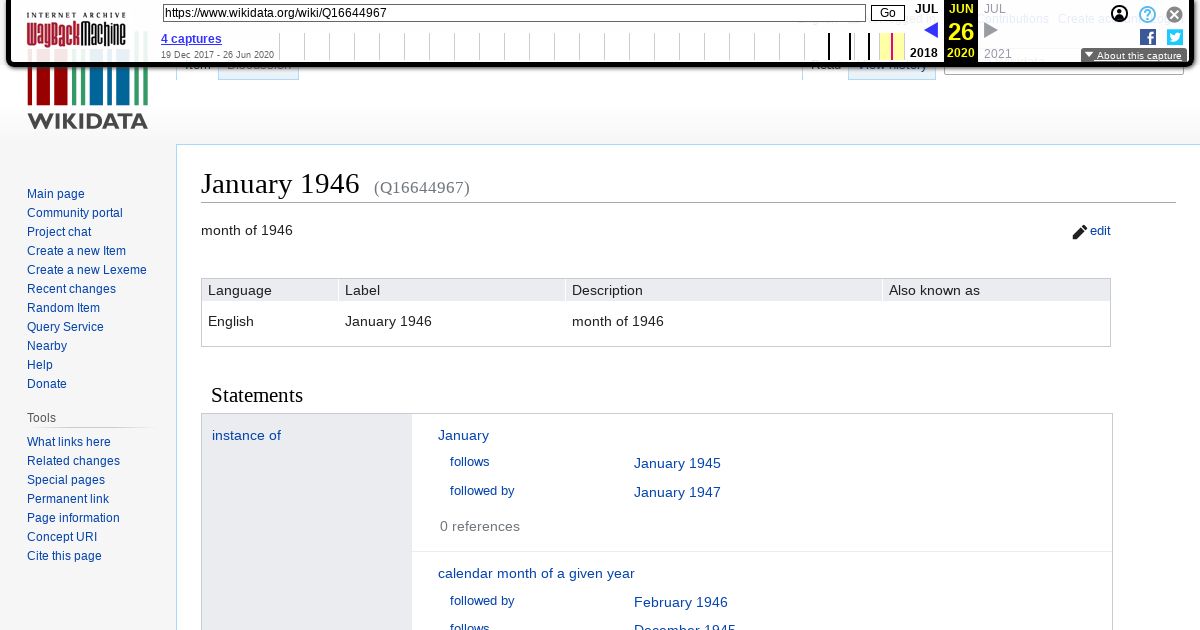Click Create a new Item
This screenshot has height=630, width=1200.
coord(76,251)
